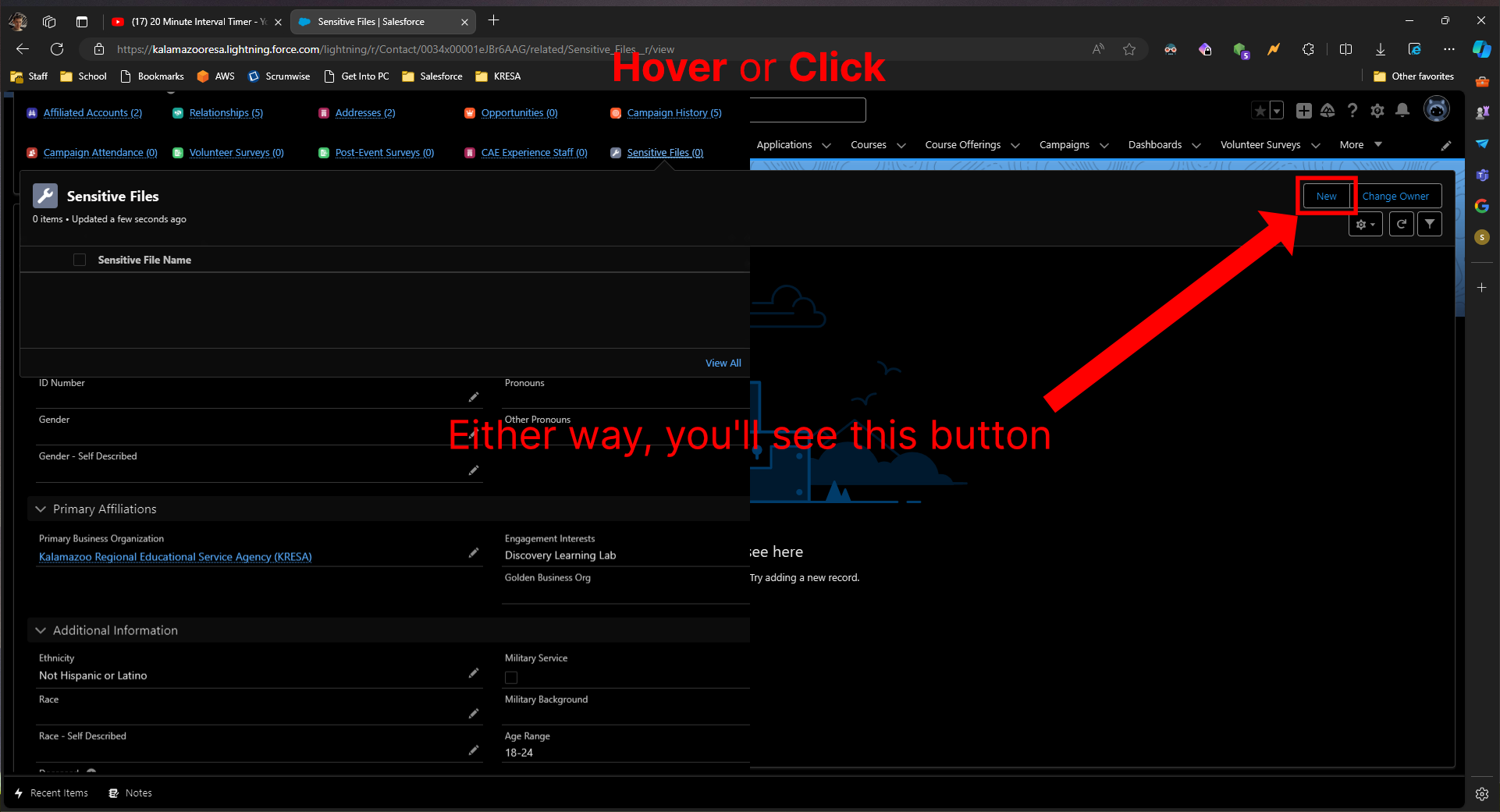
Task: Edit the Race field pencil
Action: tap(474, 714)
